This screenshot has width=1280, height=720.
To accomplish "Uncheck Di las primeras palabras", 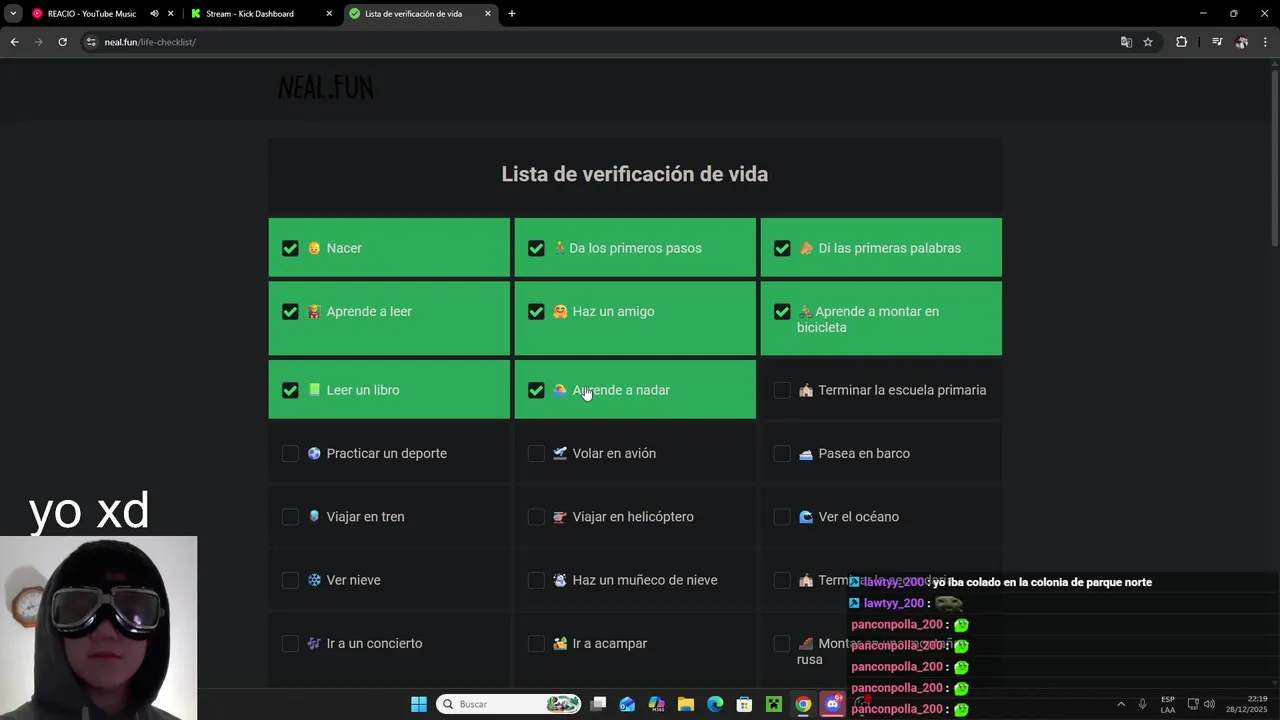I will 782,248.
